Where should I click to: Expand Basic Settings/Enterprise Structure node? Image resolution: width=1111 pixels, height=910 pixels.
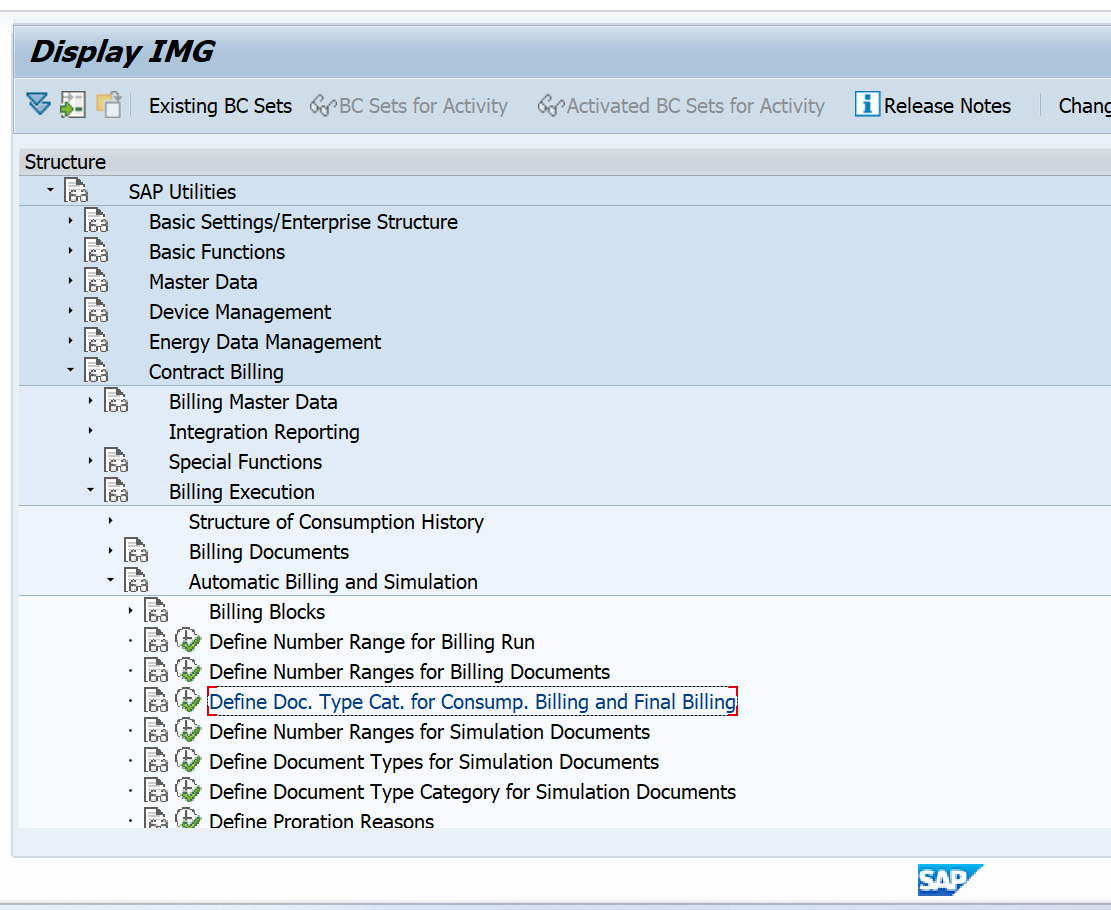(x=70, y=220)
